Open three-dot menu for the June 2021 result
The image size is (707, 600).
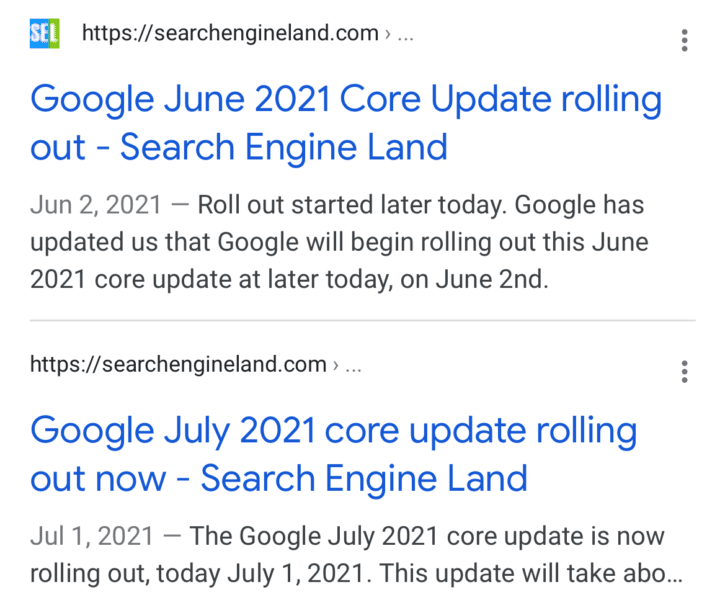click(684, 41)
